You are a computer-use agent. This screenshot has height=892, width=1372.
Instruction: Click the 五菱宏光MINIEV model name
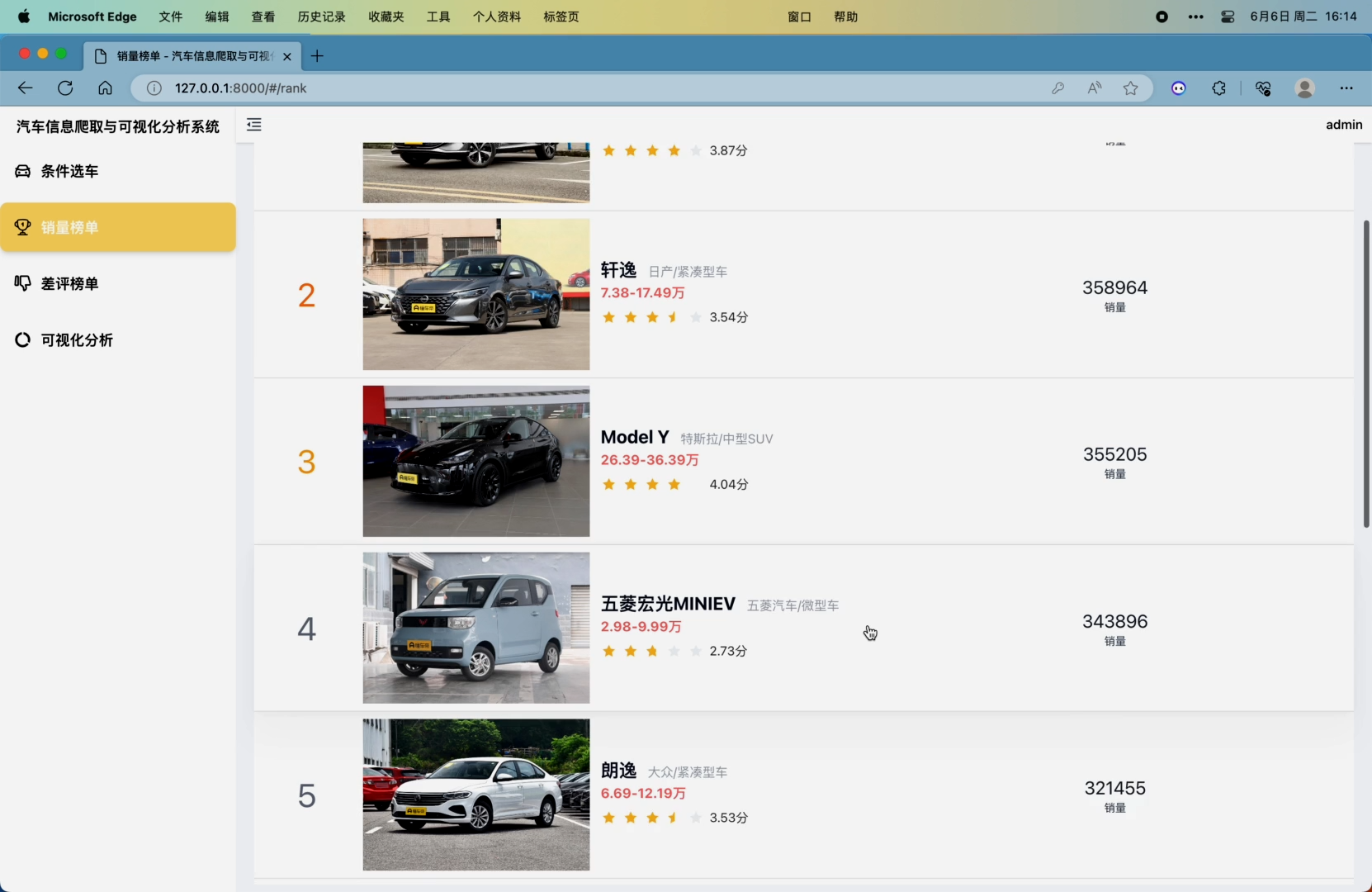668,604
